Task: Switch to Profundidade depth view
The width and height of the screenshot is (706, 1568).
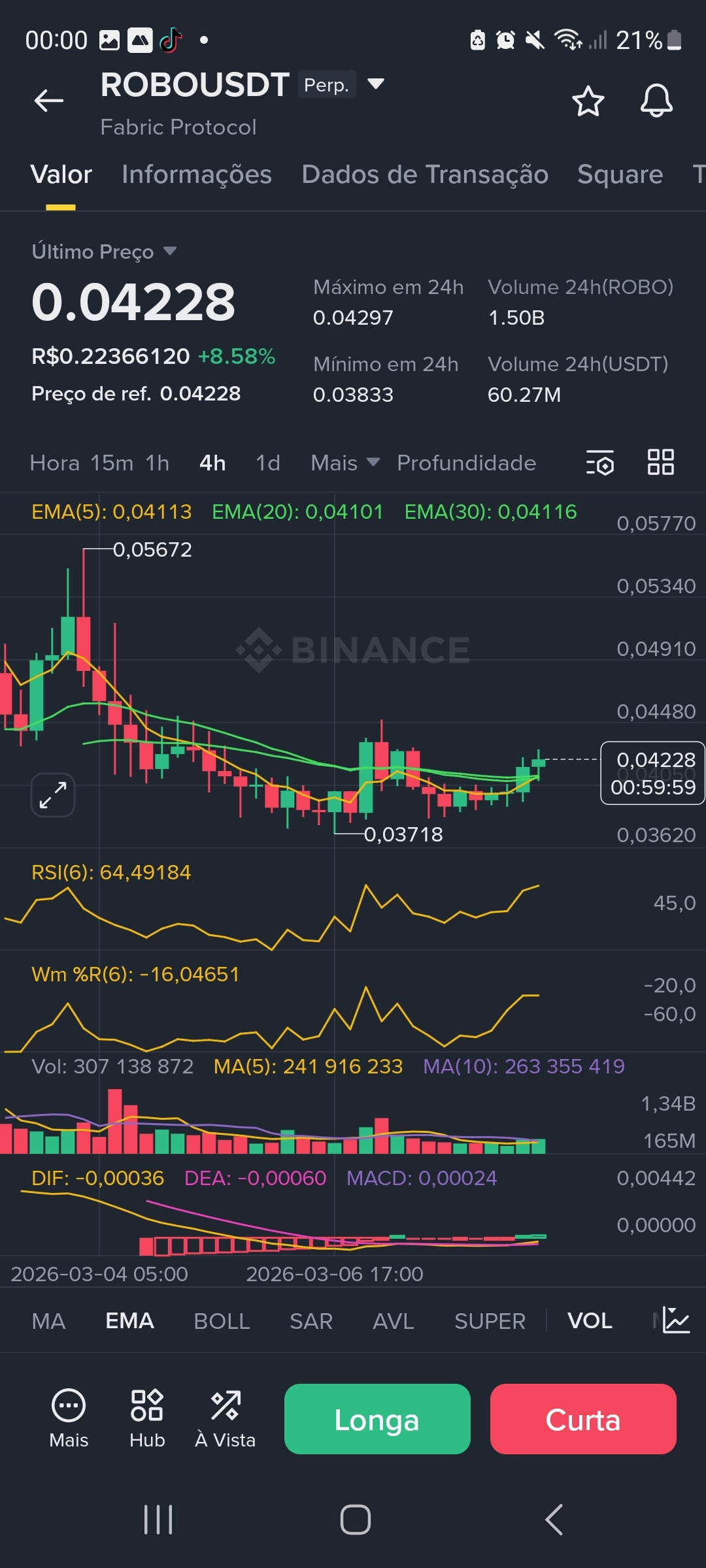Action: pos(467,463)
